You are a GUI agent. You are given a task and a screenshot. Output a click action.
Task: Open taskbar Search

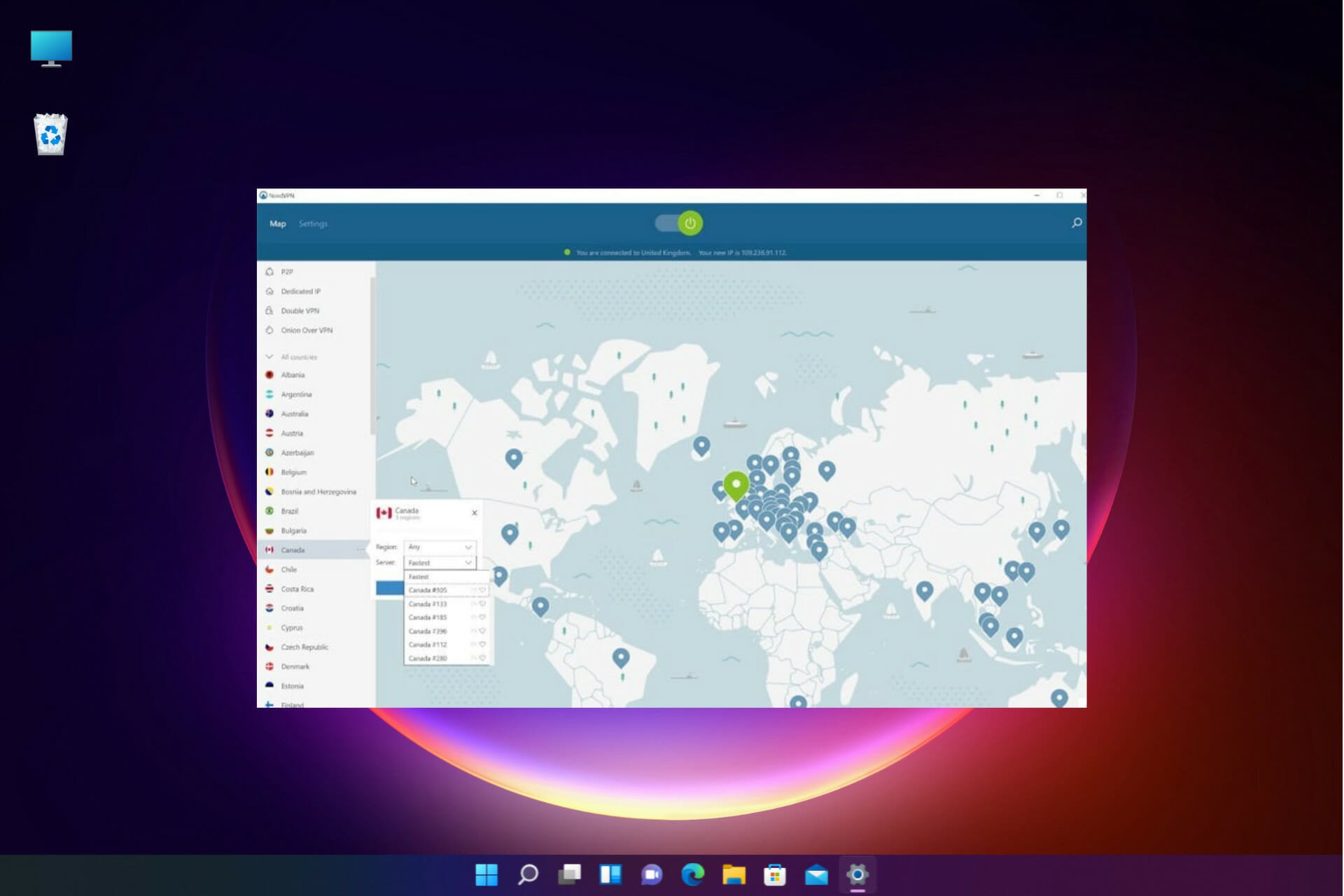click(528, 874)
